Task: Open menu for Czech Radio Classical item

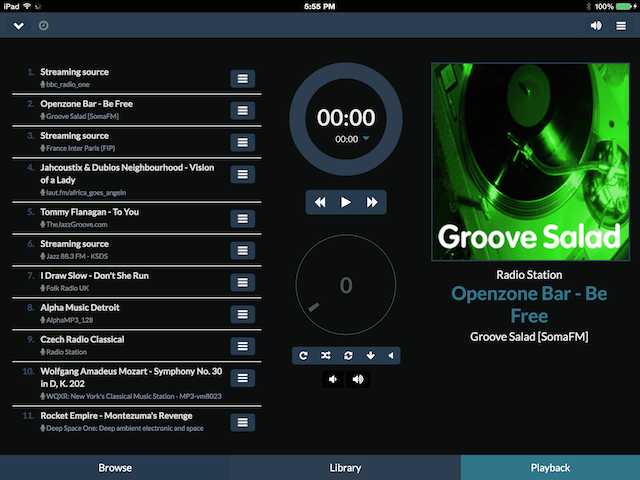Action: click(242, 346)
